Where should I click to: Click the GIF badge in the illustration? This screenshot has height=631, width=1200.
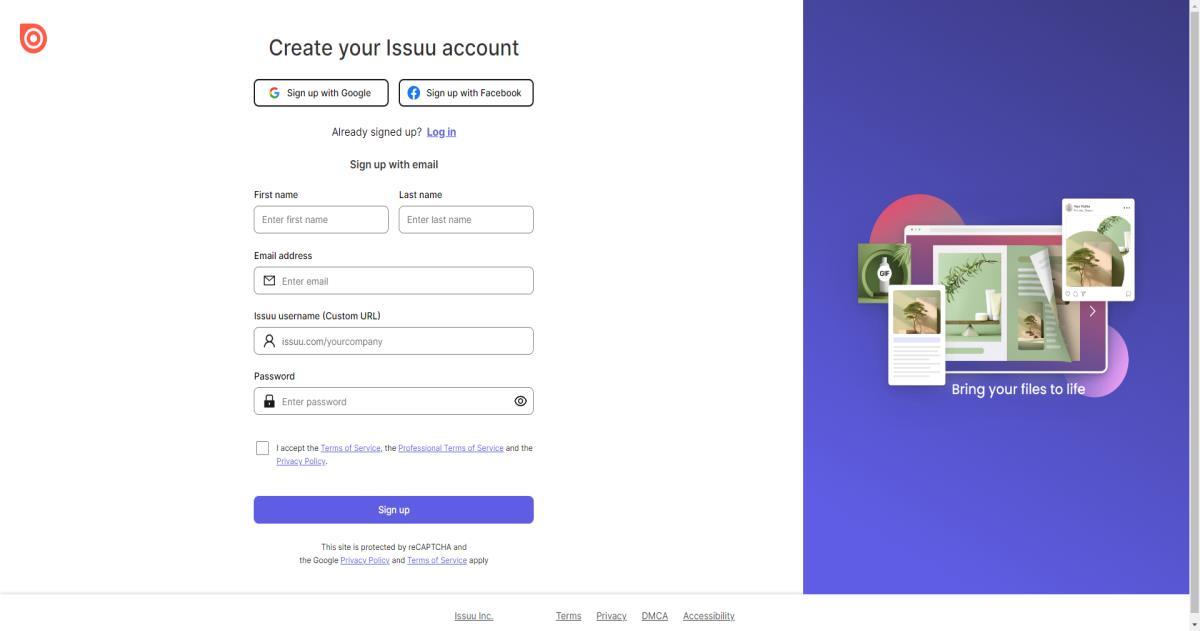click(x=884, y=273)
